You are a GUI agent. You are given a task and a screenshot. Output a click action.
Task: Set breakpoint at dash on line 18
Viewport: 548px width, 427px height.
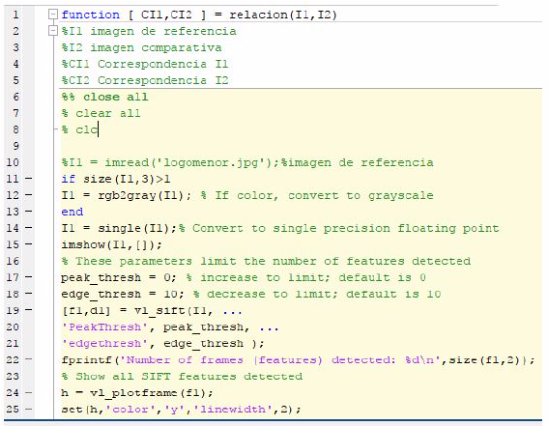(x=29, y=294)
